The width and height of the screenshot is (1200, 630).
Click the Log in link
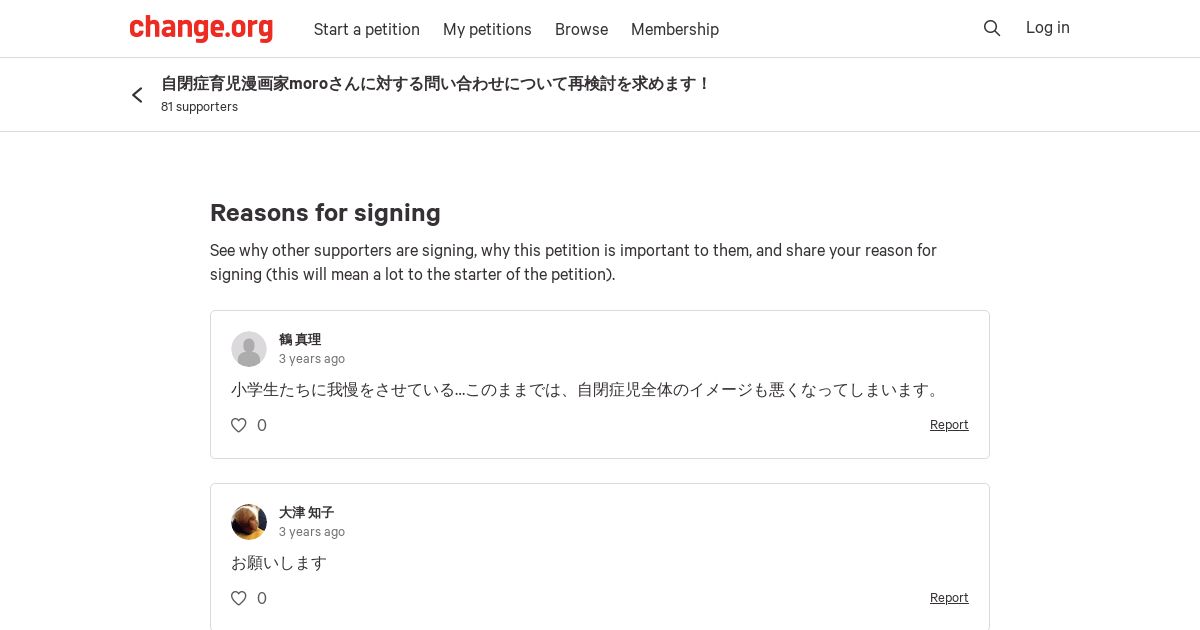click(1048, 28)
